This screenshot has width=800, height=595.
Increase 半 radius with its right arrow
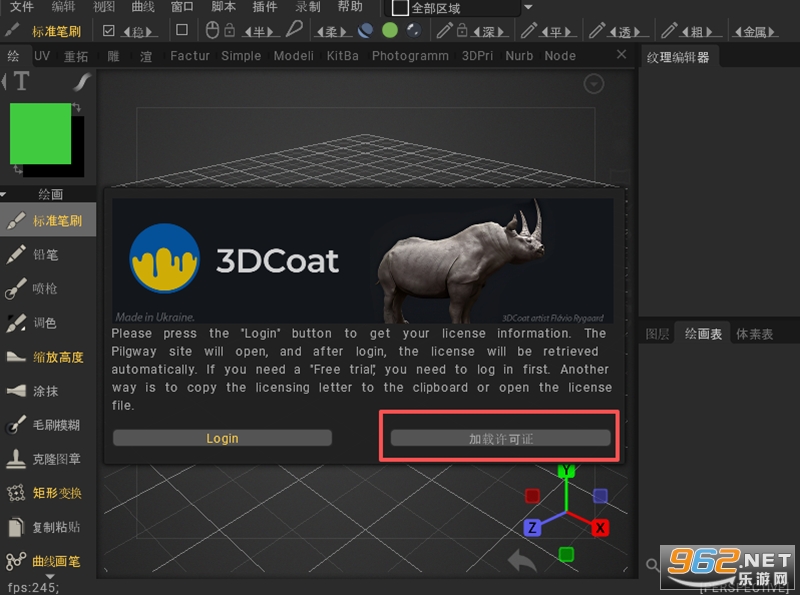pos(270,32)
